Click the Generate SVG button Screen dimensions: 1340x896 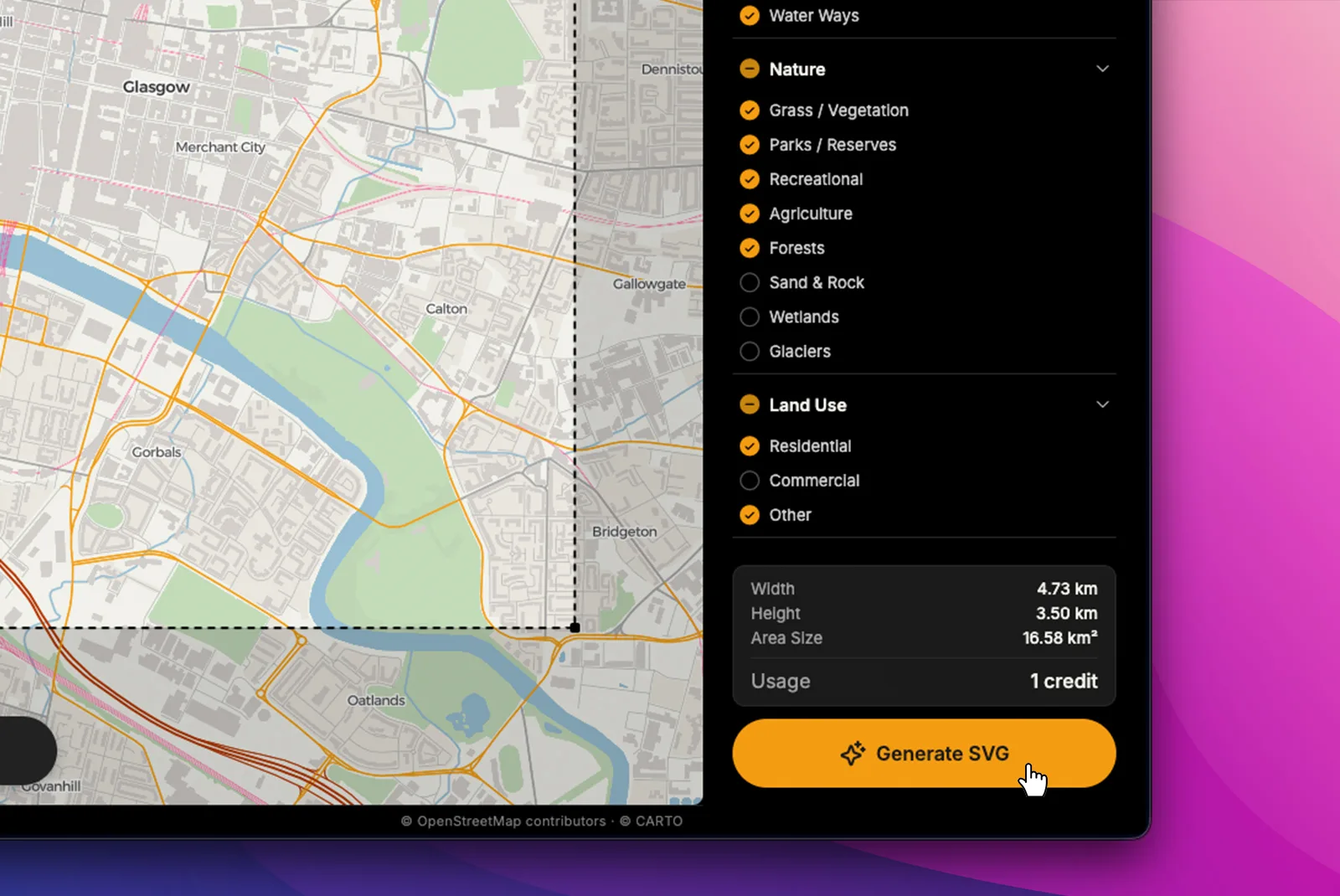click(924, 753)
